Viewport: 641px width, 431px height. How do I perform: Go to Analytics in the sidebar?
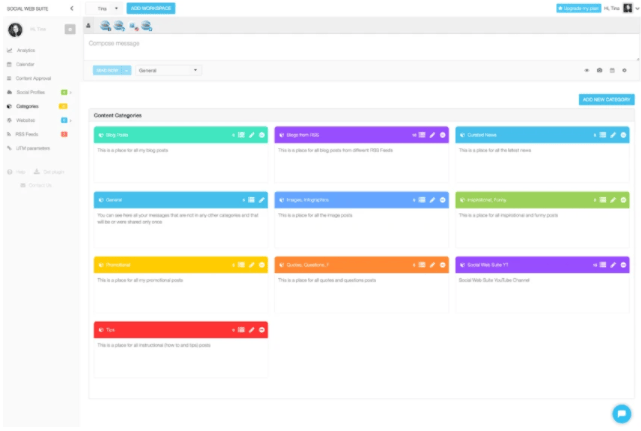tap(26, 49)
